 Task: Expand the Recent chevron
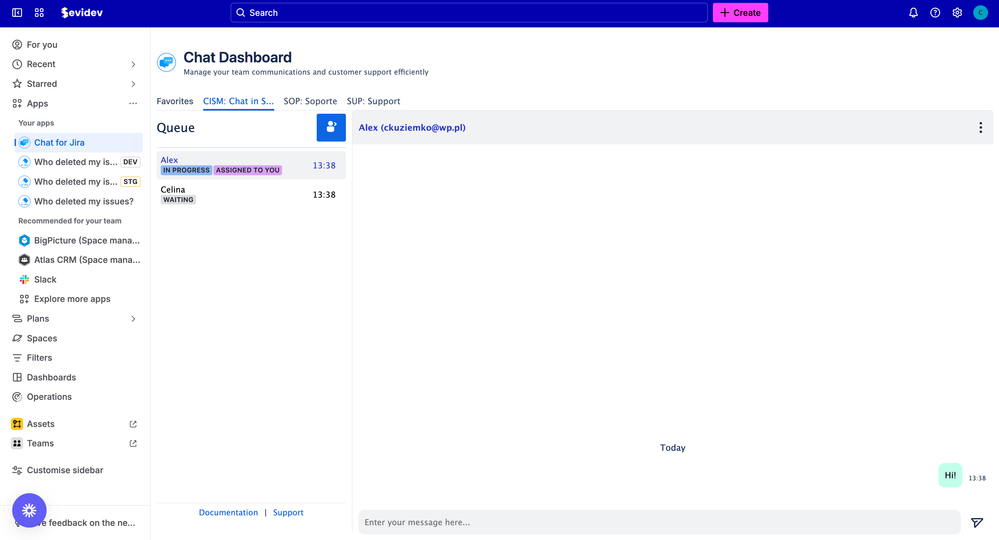click(133, 64)
